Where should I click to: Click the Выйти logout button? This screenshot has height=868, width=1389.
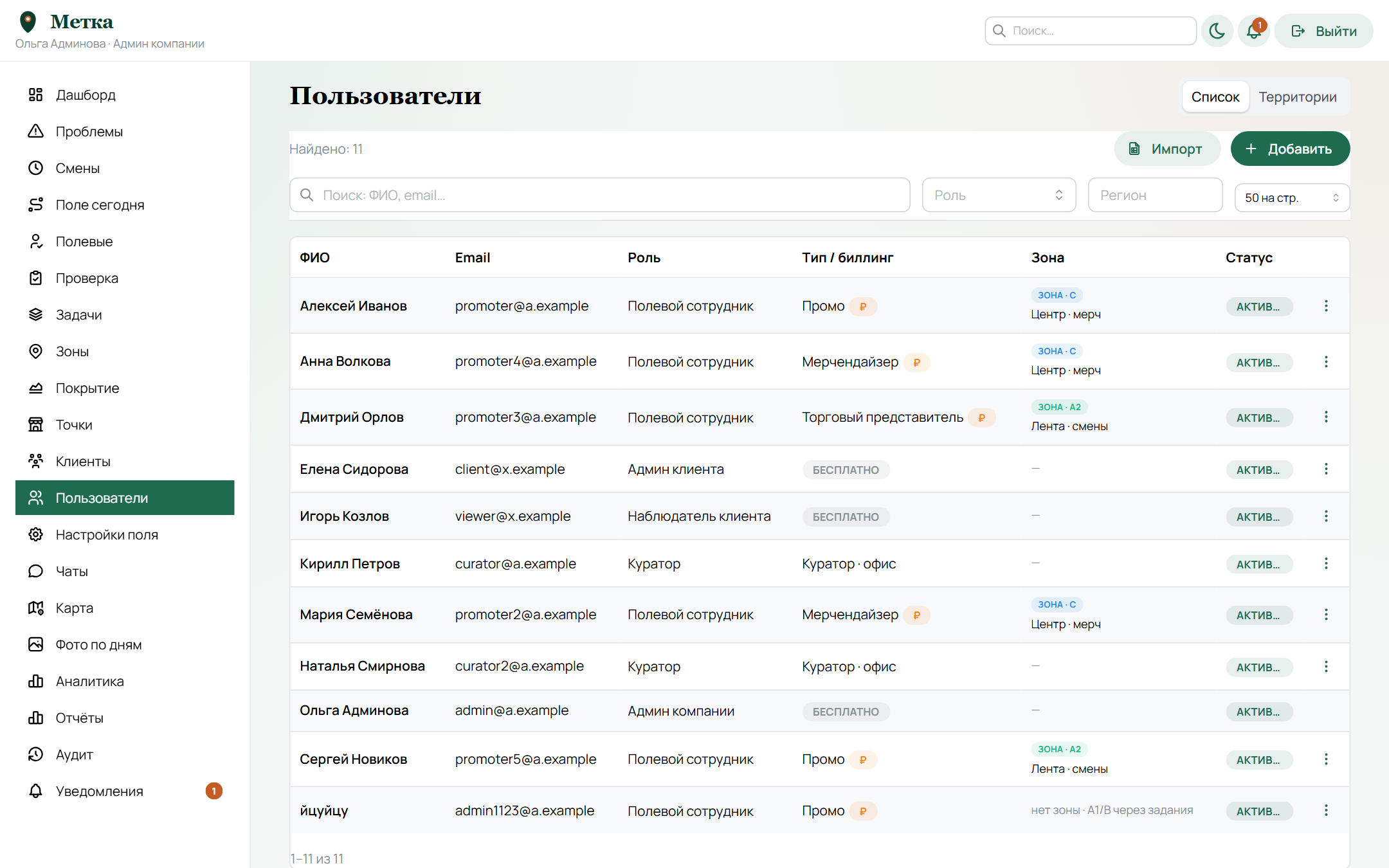coord(1324,31)
